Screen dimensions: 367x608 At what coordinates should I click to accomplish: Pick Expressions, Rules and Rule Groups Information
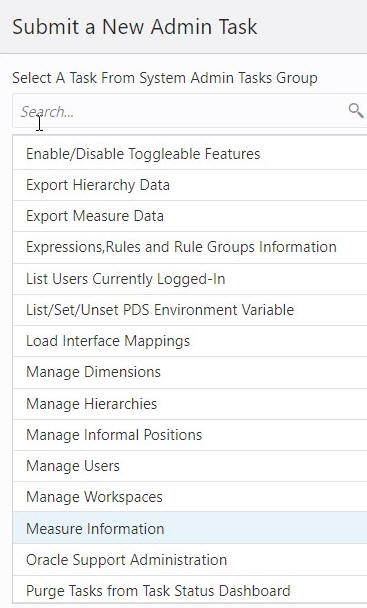190,247
